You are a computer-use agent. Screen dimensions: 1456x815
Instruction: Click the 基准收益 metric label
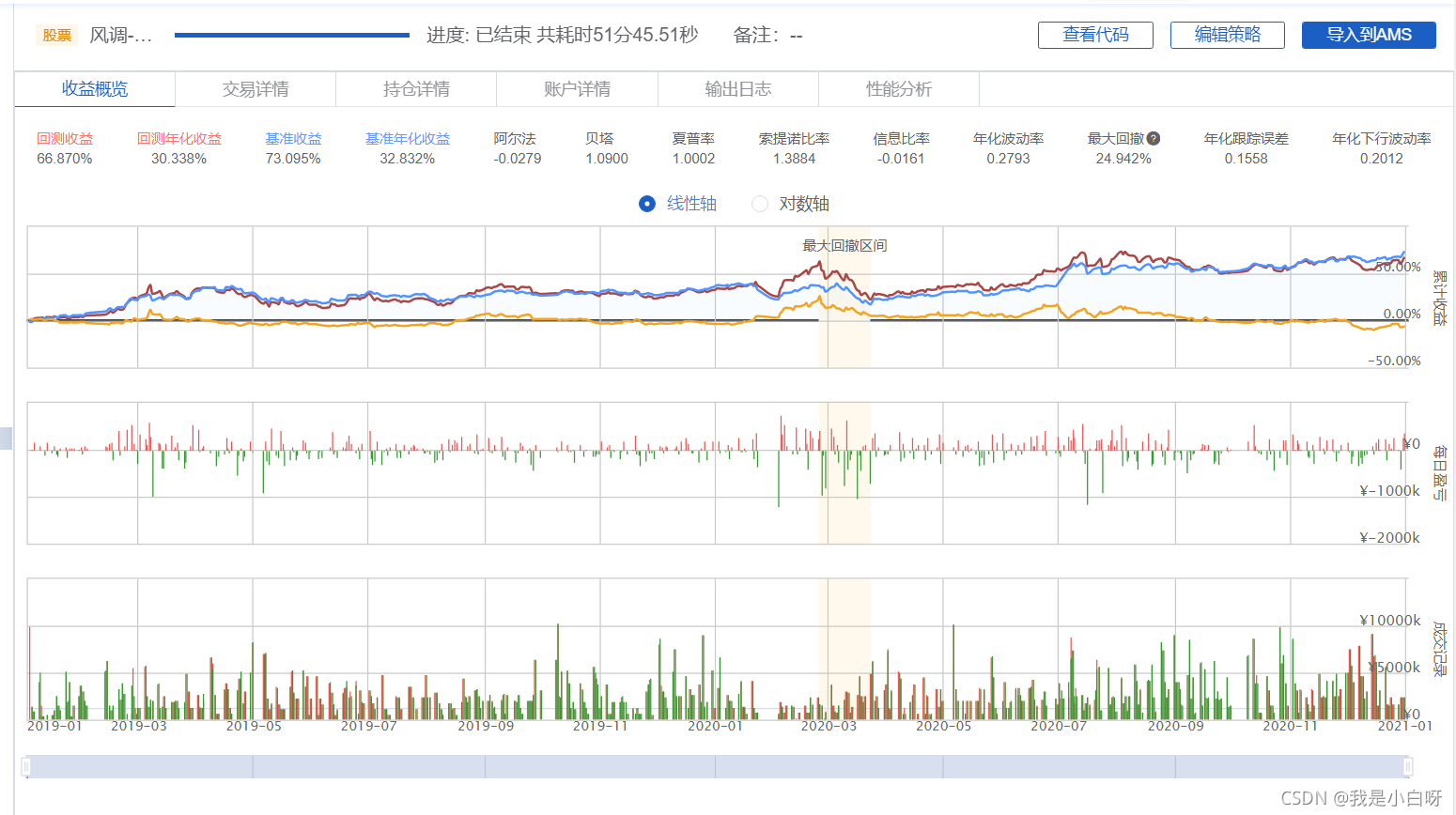293,138
